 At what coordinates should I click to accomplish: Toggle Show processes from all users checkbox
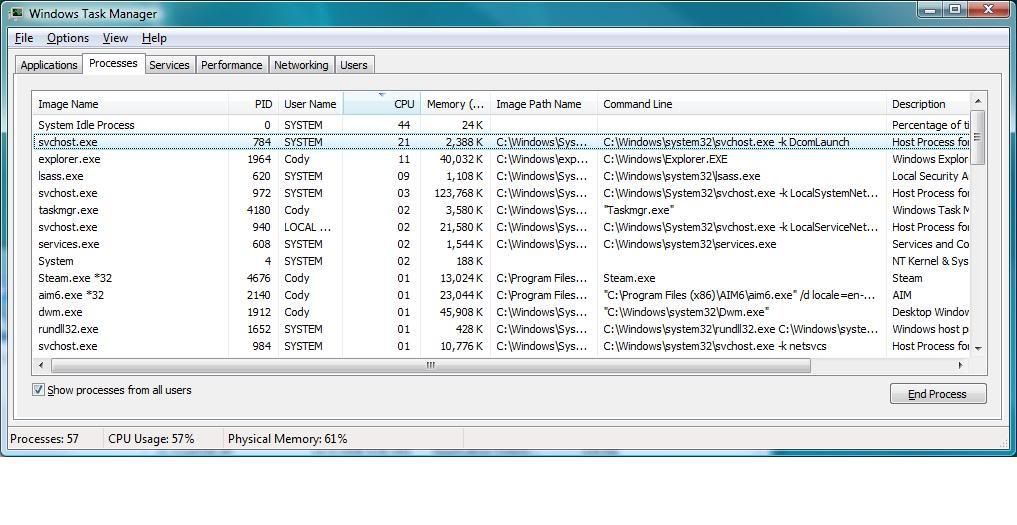38,389
